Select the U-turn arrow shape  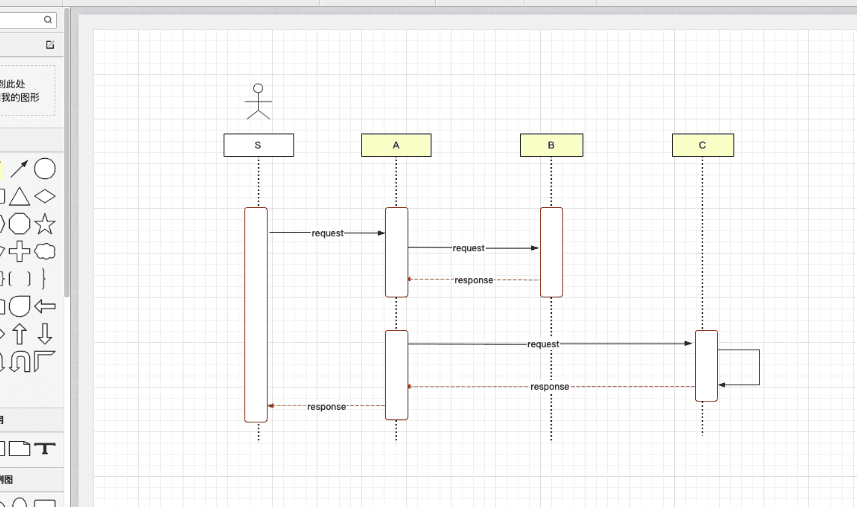click(x=20, y=361)
